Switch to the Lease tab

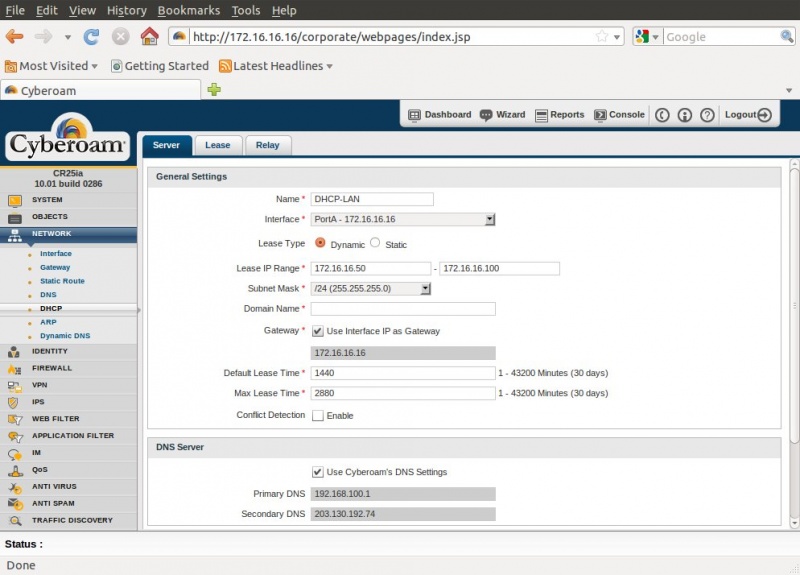click(217, 145)
